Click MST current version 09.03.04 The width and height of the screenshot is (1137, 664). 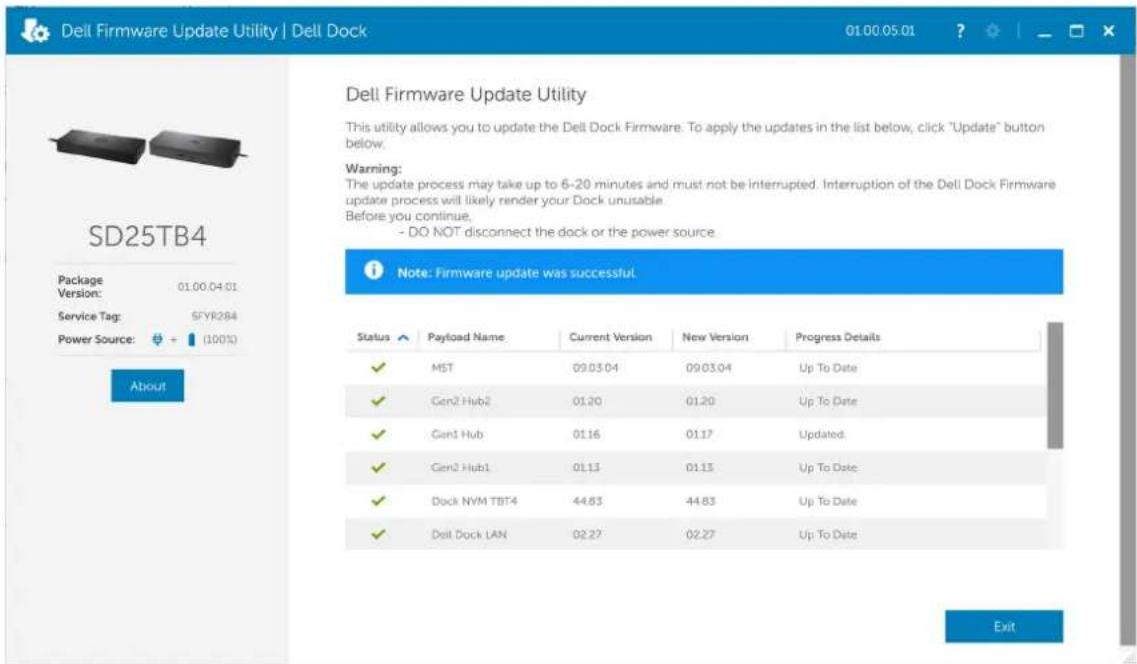pyautogui.click(x=595, y=368)
